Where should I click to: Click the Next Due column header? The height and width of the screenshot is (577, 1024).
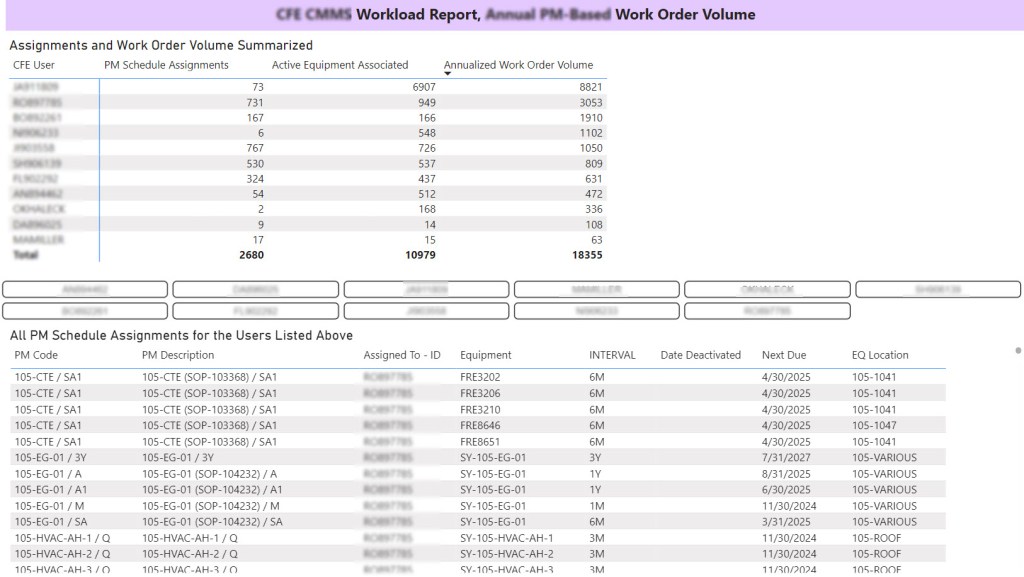point(784,355)
